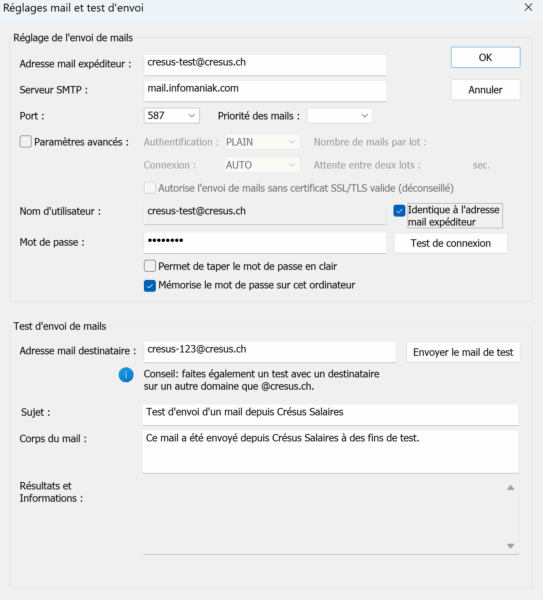Enable the Paramètres avancés checkbox
The height and width of the screenshot is (600, 543).
coord(26,142)
